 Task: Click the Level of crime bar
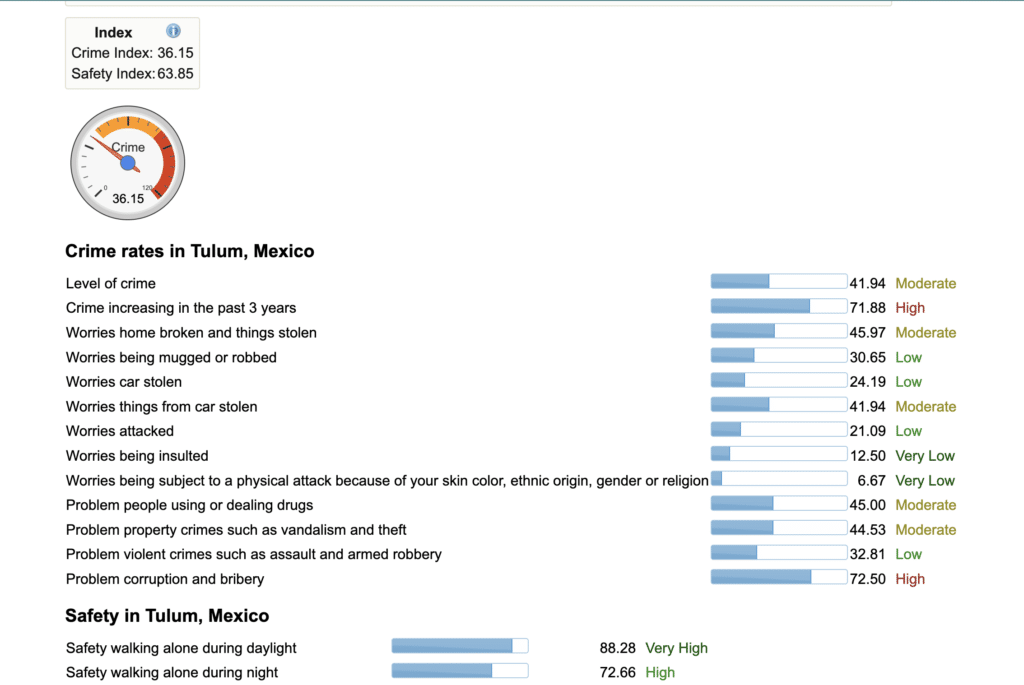[x=779, y=281]
